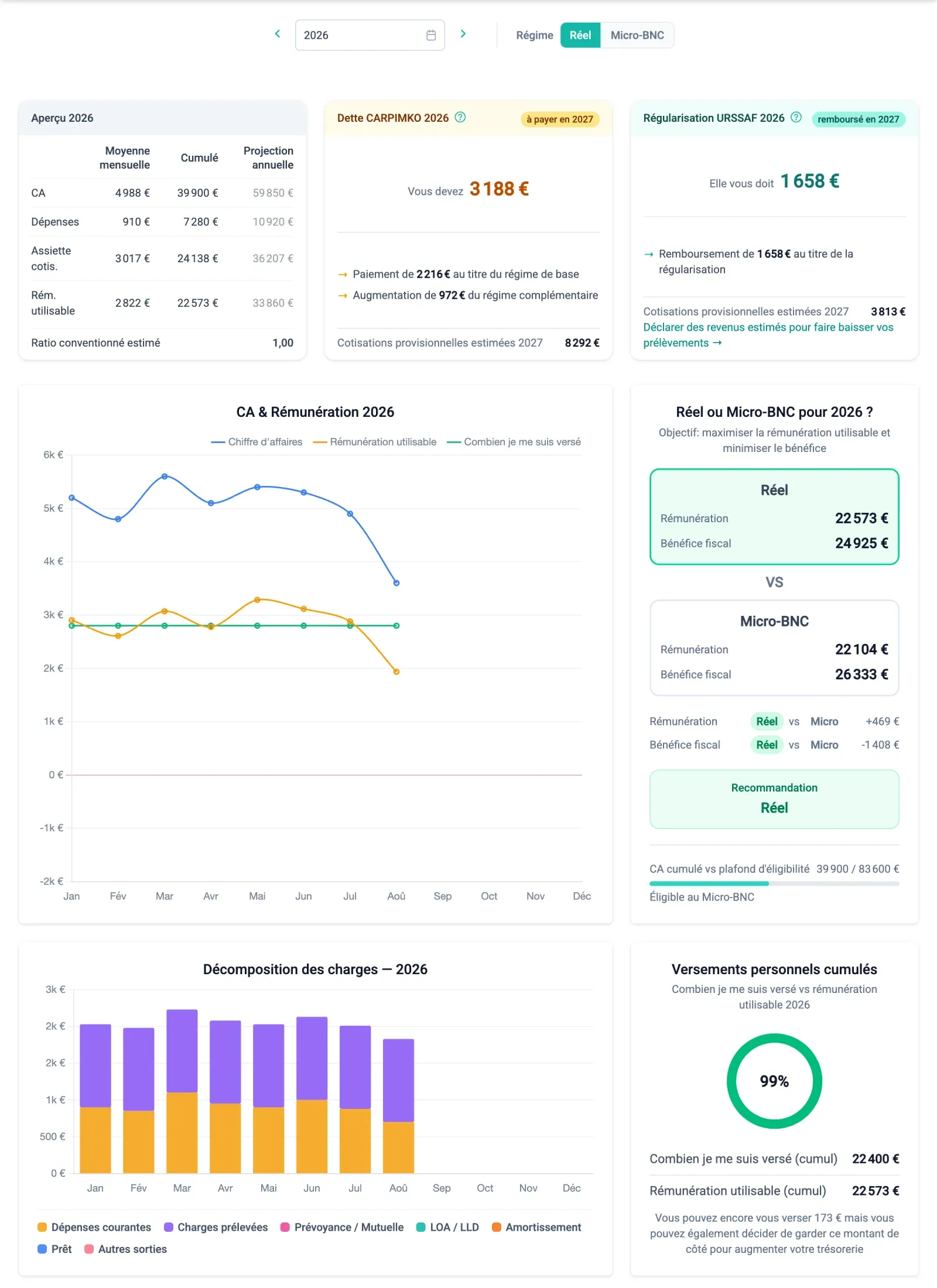Click the August Chiffre d'affaires data point
The image size is (937, 1288).
tap(396, 583)
